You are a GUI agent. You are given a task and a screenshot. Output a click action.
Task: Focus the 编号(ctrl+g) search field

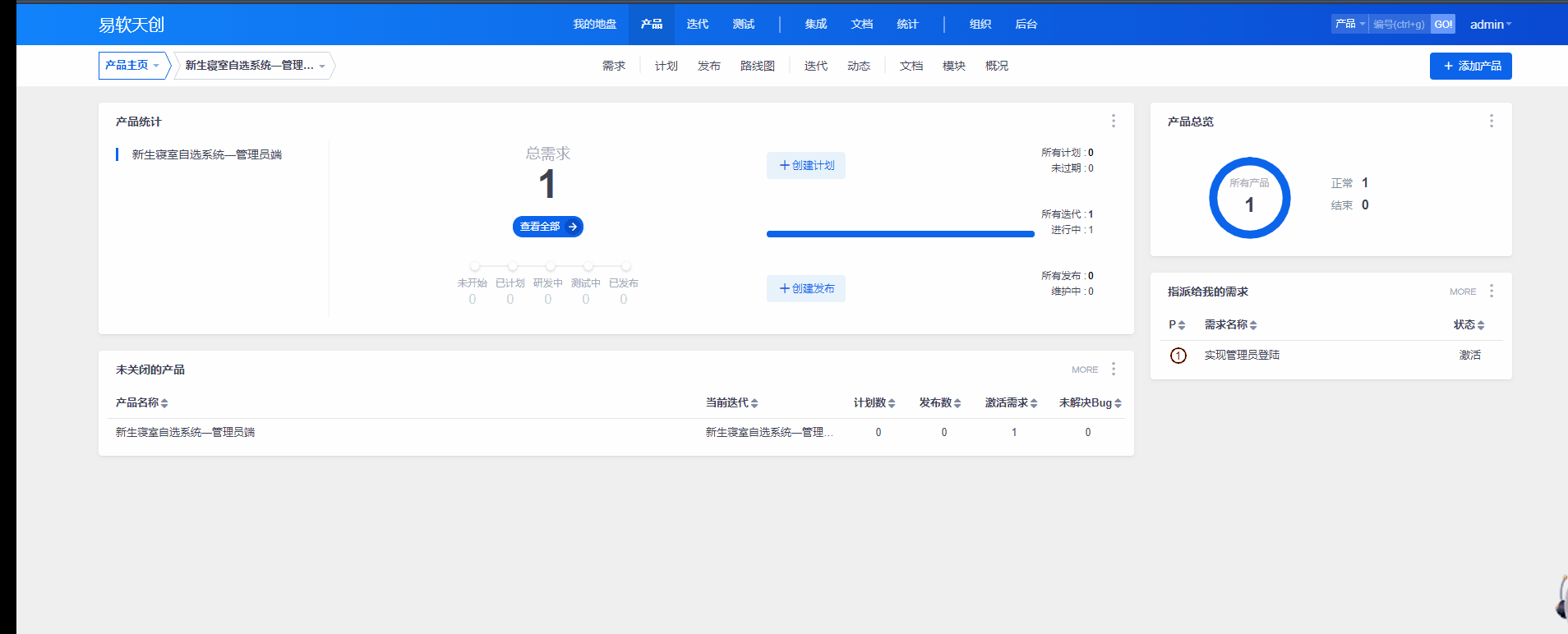pos(1400,24)
